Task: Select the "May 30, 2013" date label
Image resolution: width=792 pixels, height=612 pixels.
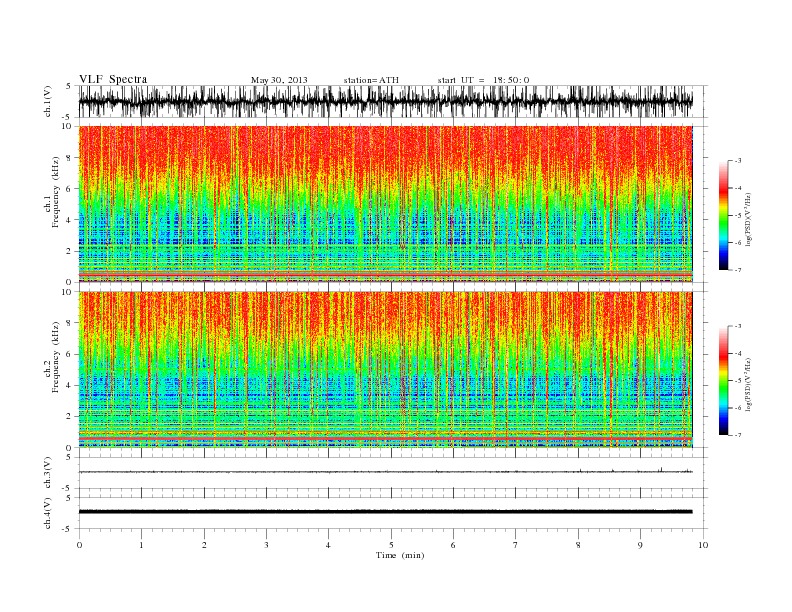Action: tap(279, 80)
